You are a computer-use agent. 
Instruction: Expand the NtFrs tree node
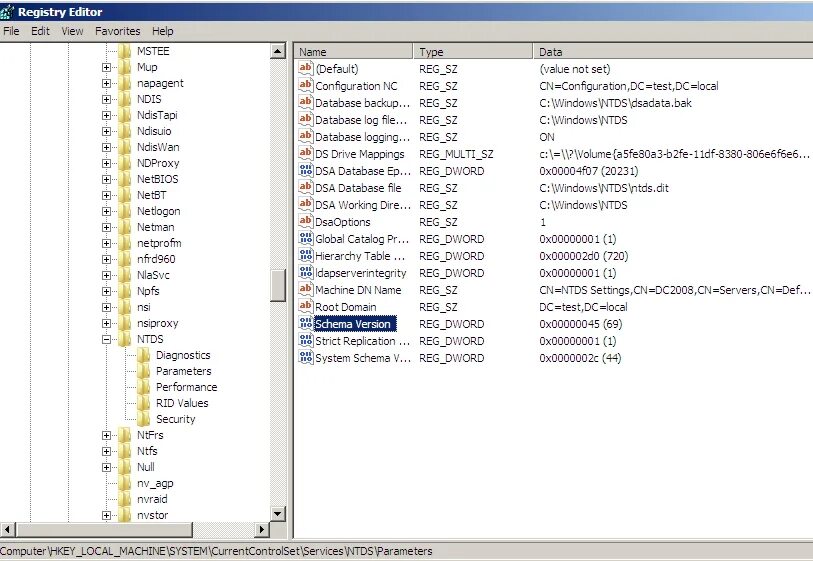click(x=106, y=436)
